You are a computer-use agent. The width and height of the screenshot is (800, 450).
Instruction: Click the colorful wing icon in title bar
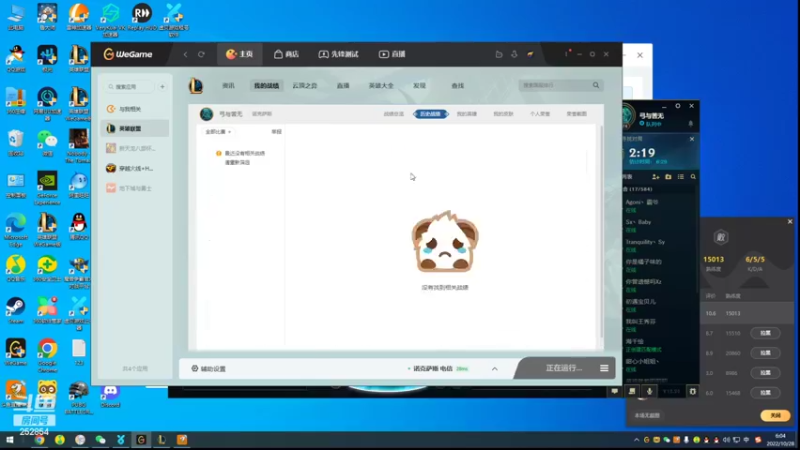click(530, 54)
